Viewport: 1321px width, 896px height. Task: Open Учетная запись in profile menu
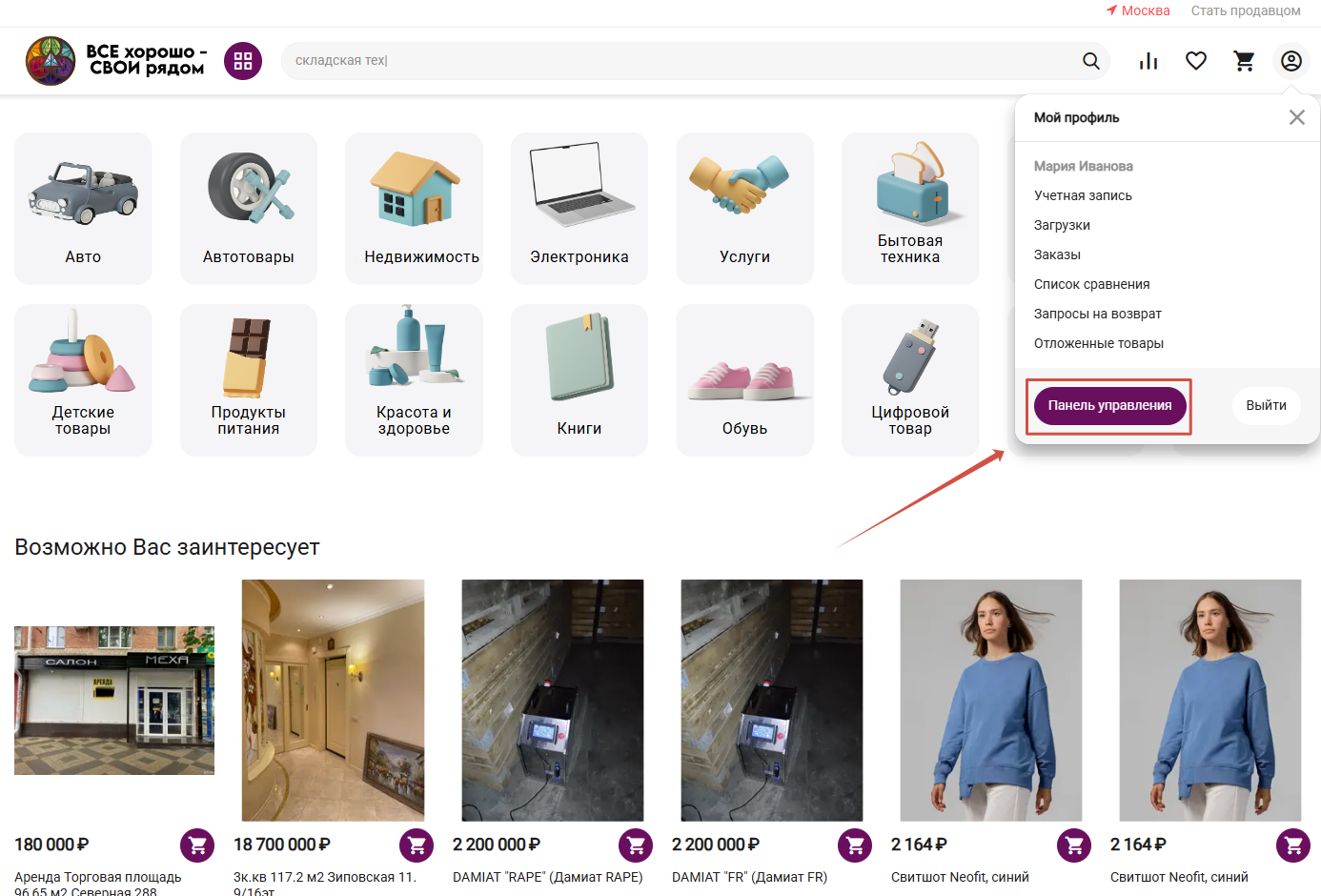pyautogui.click(x=1083, y=195)
